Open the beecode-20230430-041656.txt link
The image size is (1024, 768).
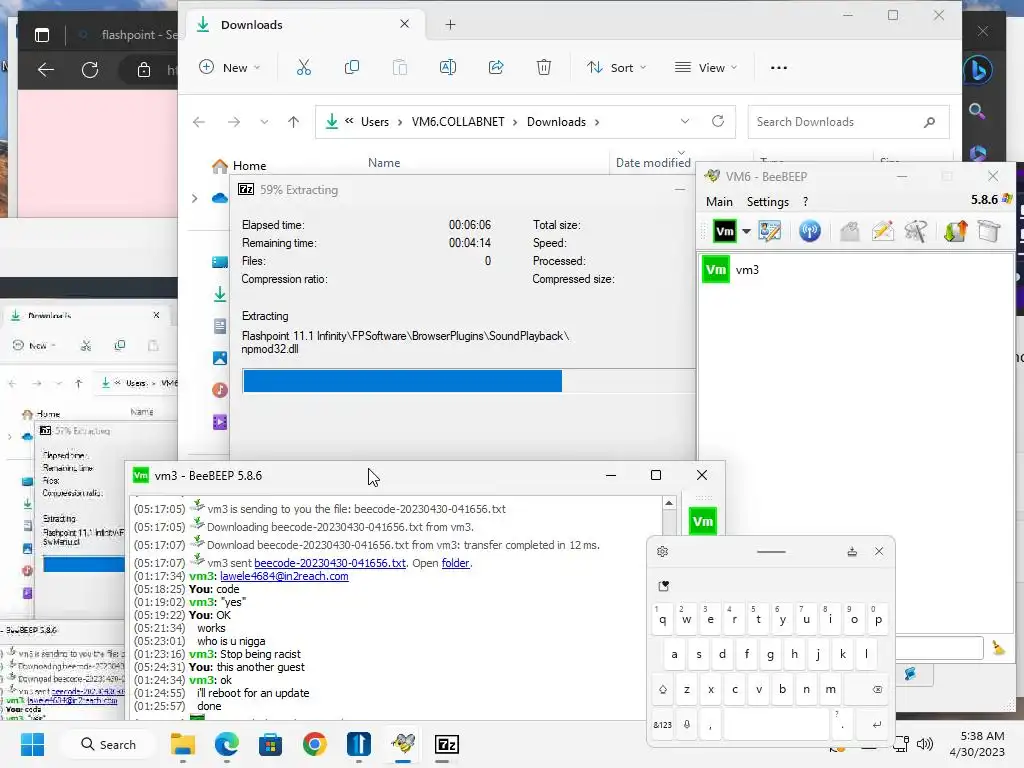coord(330,563)
